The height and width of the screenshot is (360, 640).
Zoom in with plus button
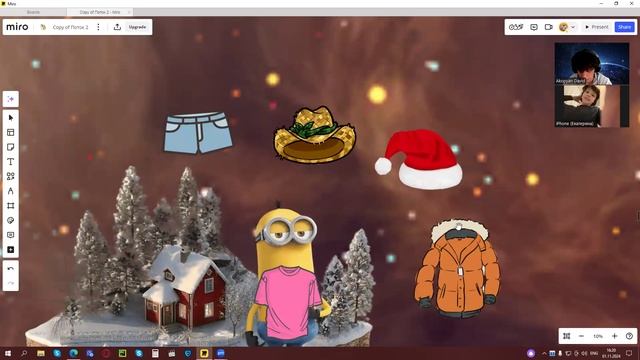click(x=615, y=336)
